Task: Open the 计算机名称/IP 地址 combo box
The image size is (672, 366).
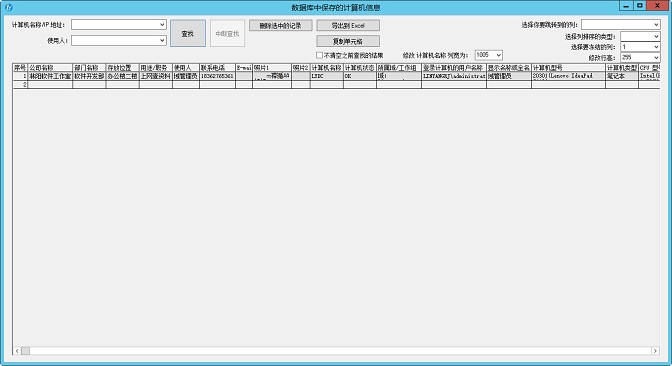Action: coord(119,25)
